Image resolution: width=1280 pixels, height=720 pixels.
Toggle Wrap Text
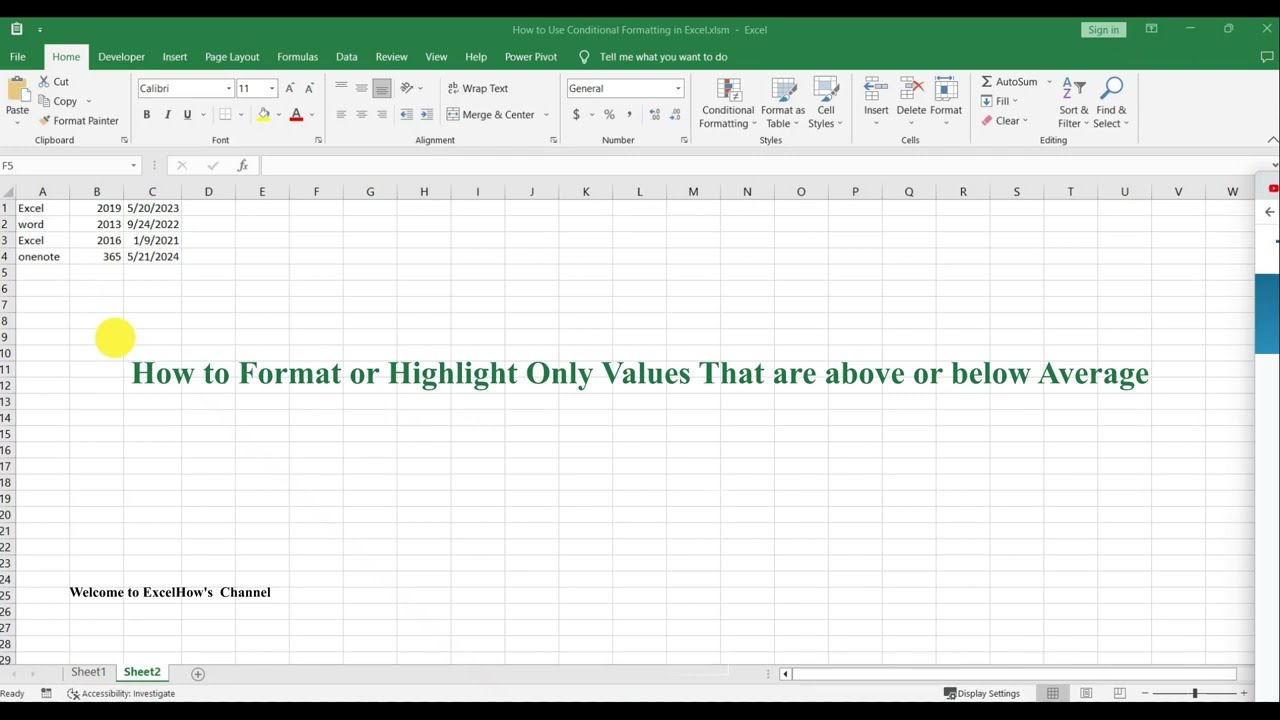coord(478,88)
